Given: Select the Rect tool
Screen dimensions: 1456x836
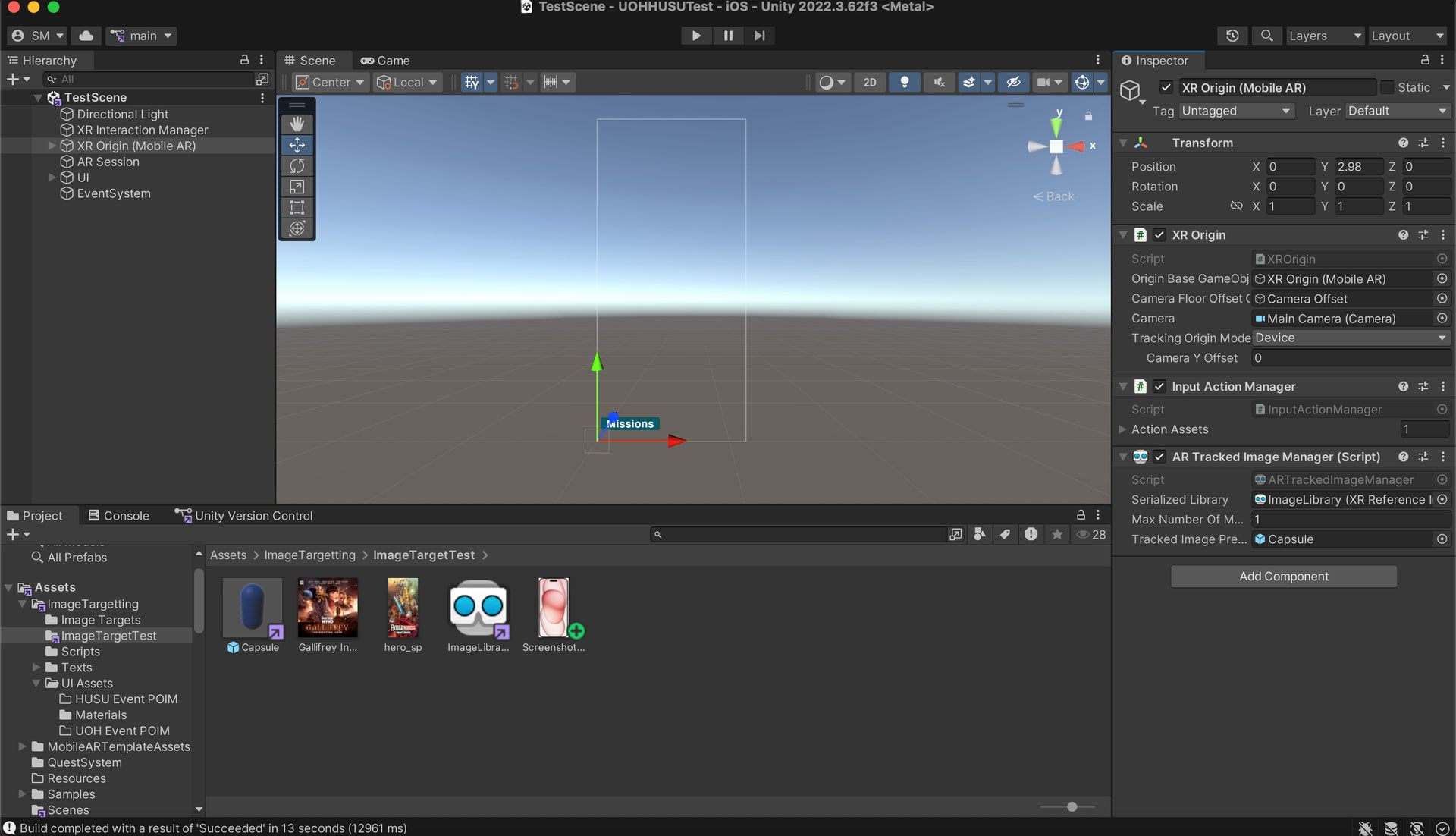Looking at the screenshot, I should point(297,207).
